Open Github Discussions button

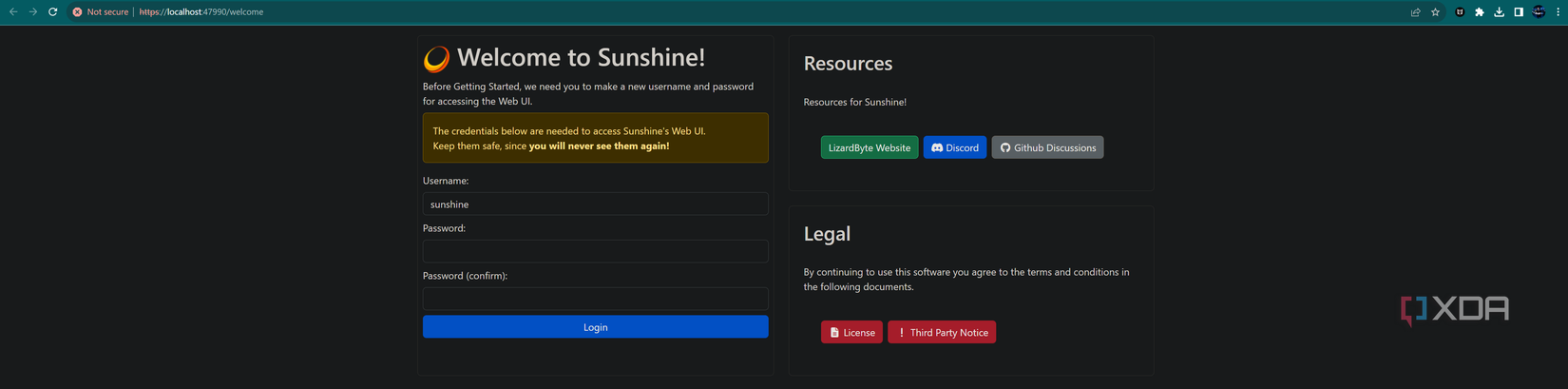(1047, 147)
